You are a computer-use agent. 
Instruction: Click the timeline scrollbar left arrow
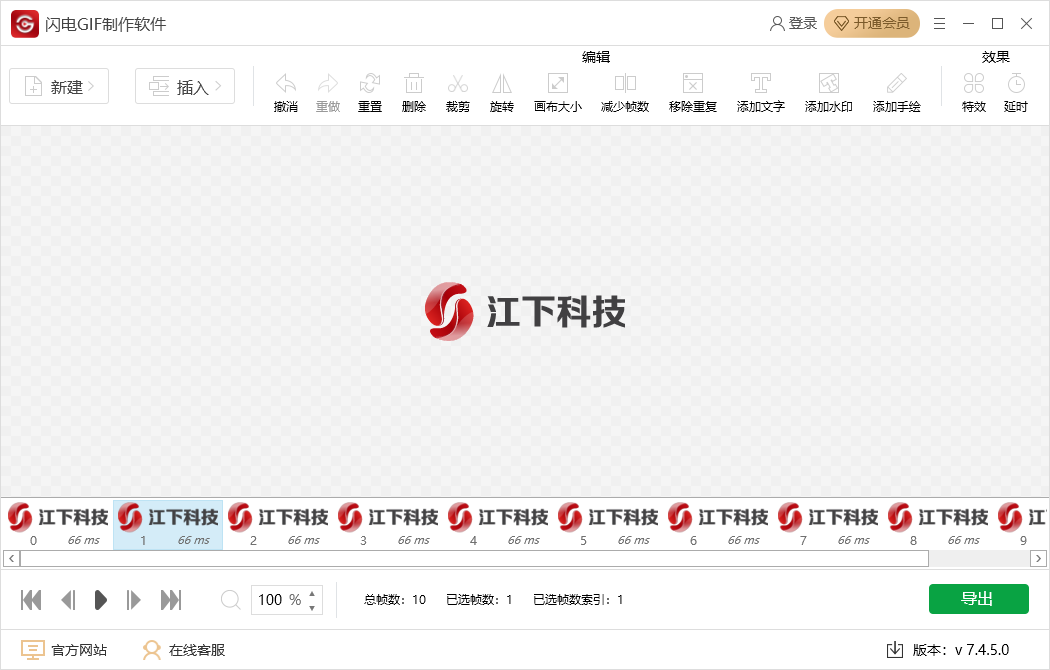(x=11, y=558)
